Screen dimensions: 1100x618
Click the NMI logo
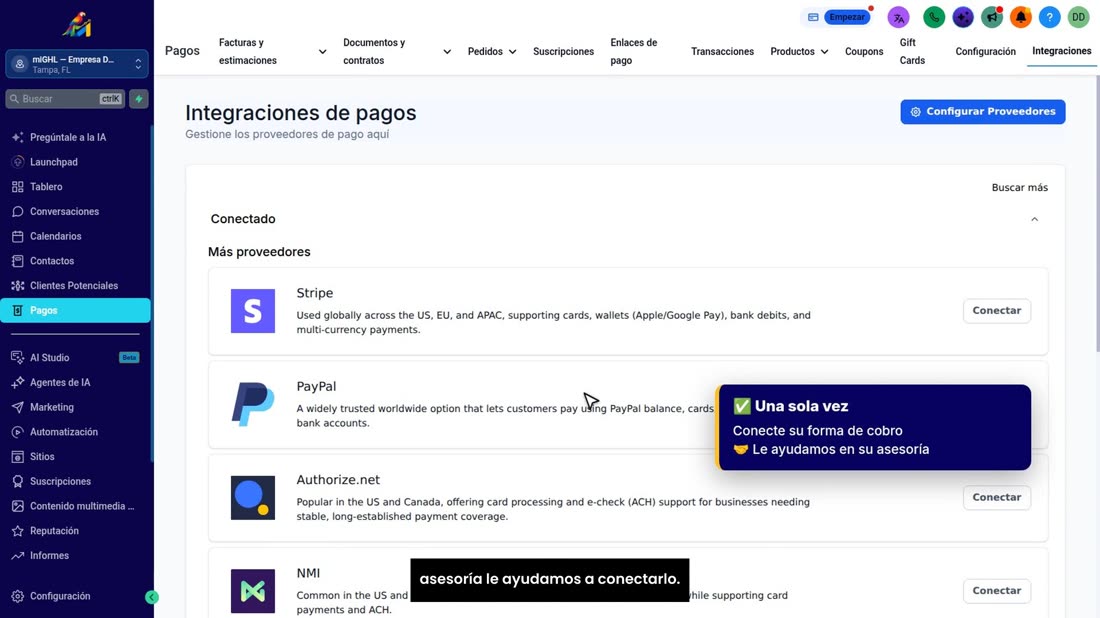click(253, 591)
